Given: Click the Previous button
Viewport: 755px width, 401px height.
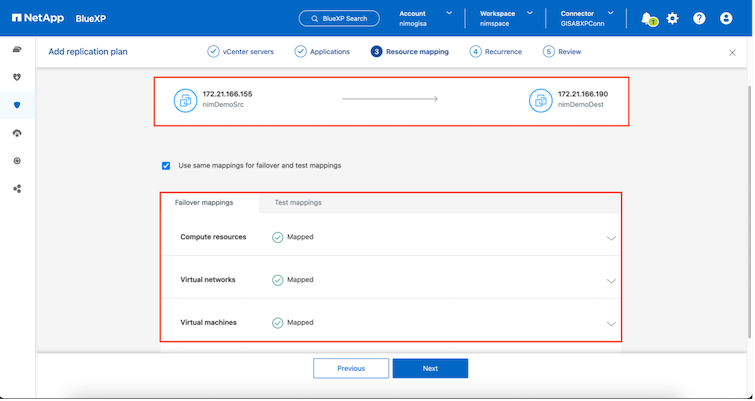Looking at the screenshot, I should (351, 368).
